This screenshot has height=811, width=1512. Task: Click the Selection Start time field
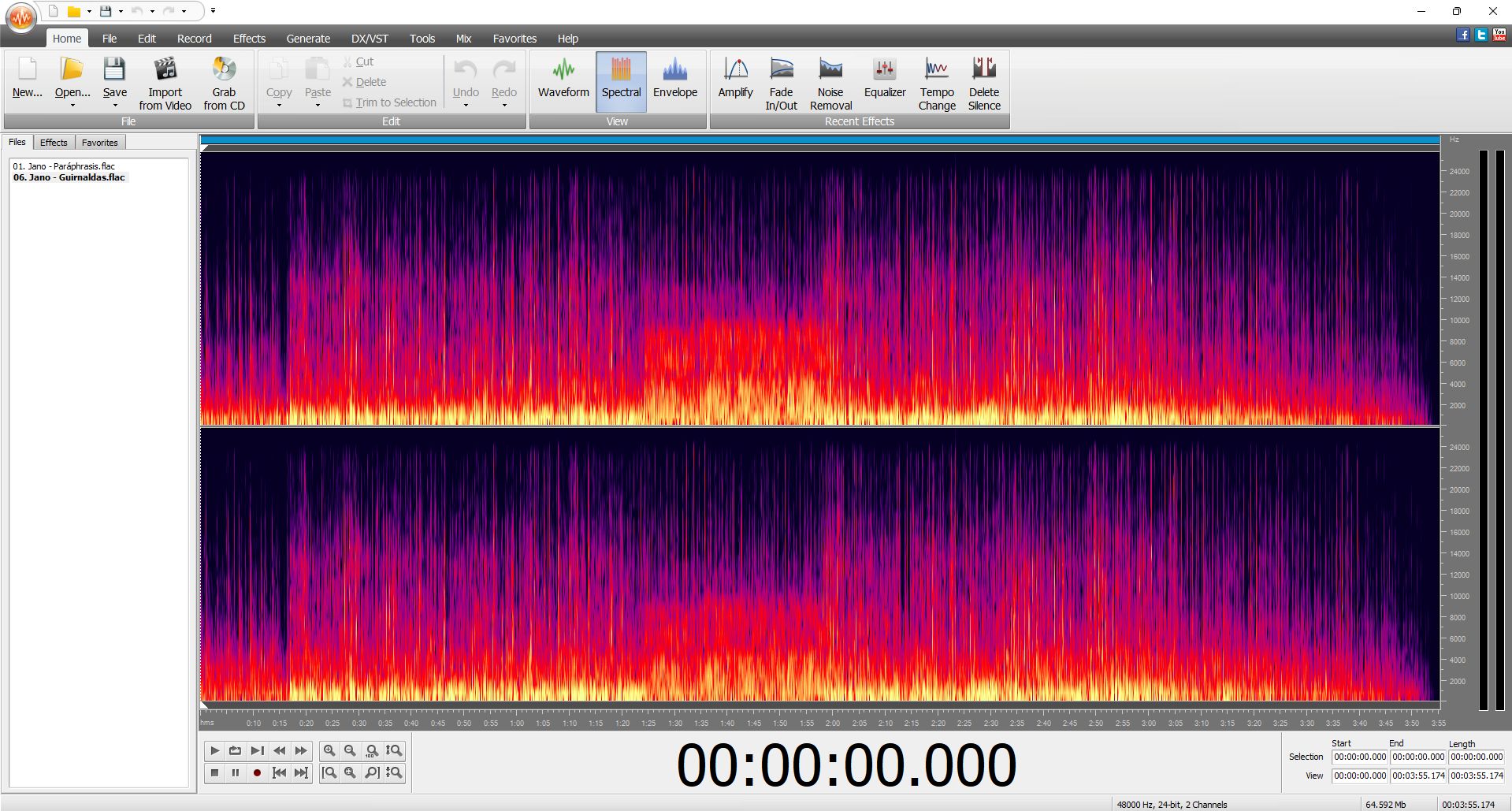coord(1360,757)
